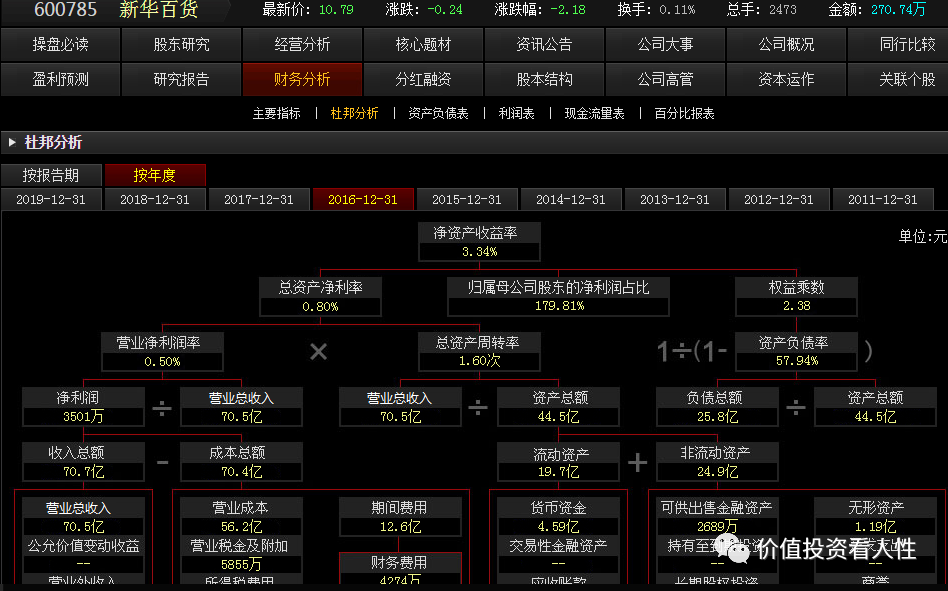Click the 无形资产 1.19亿 node
The image size is (948, 591).
point(875,517)
